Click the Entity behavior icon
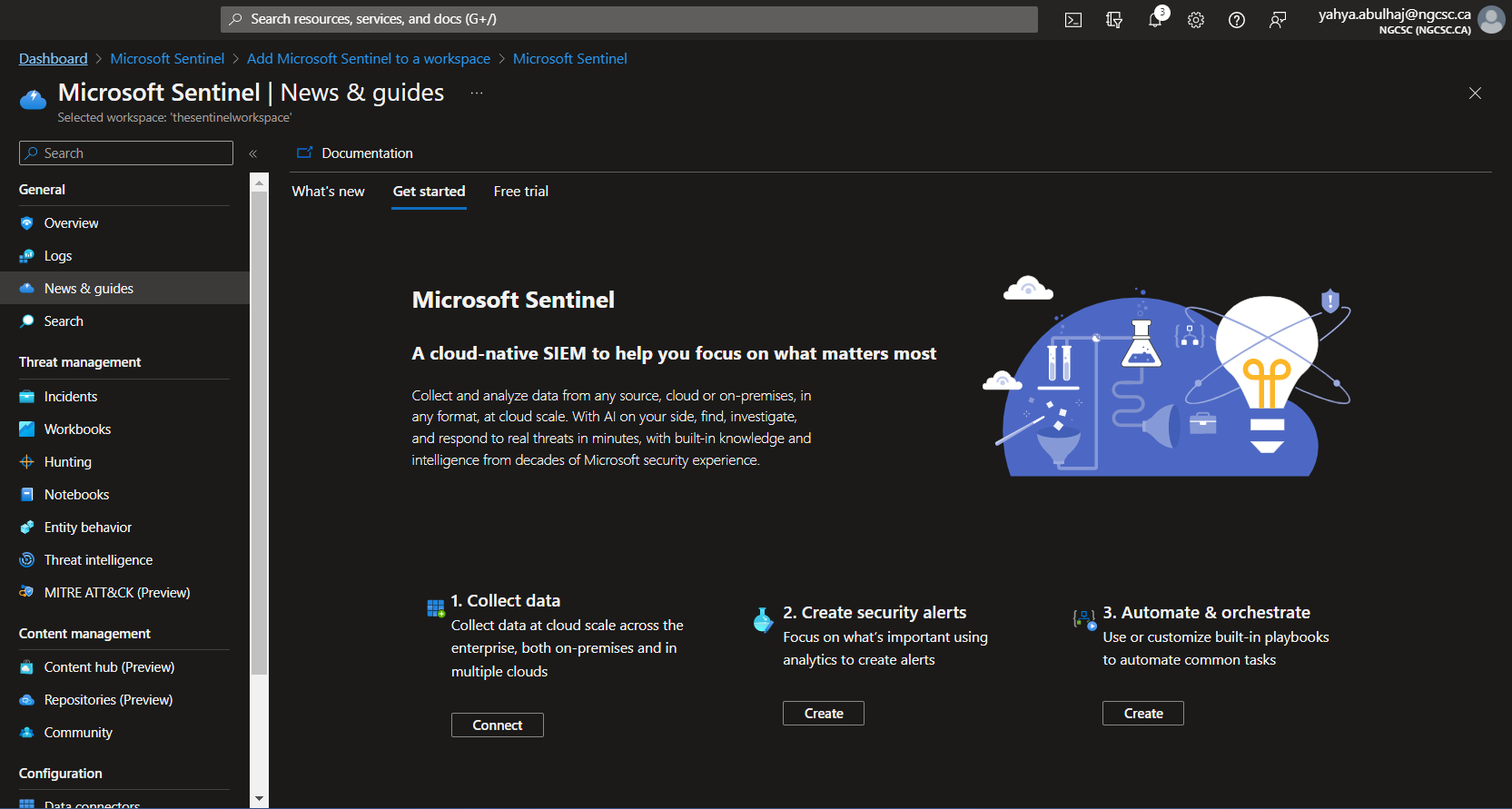The image size is (1512, 809). tap(27, 528)
